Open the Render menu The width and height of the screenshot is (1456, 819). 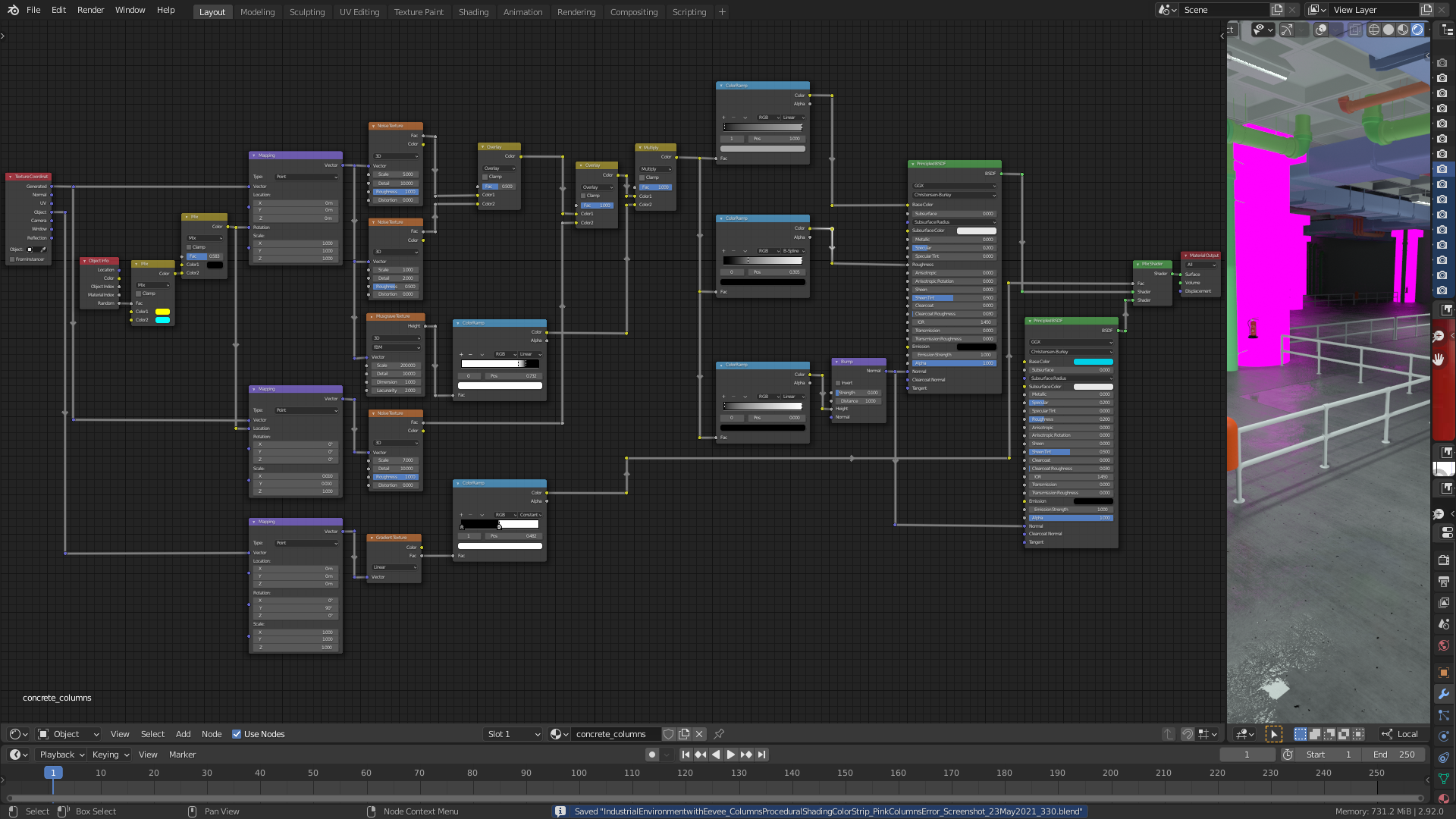pos(90,10)
